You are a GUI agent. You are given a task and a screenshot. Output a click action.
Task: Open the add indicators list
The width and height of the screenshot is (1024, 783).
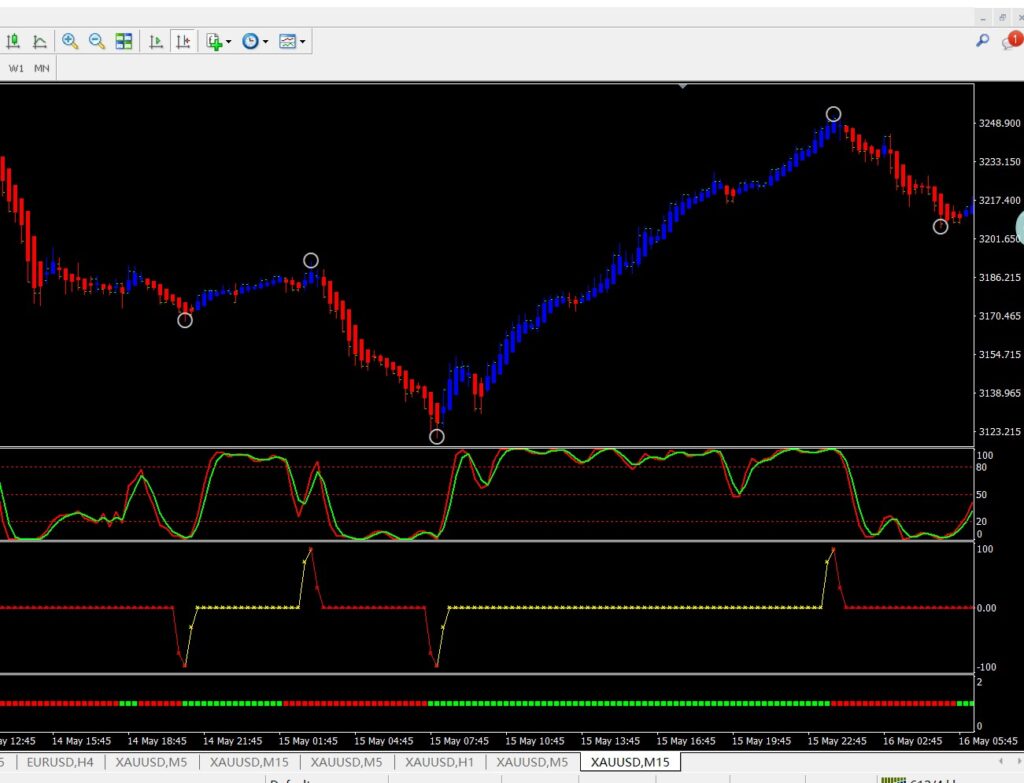[x=214, y=42]
